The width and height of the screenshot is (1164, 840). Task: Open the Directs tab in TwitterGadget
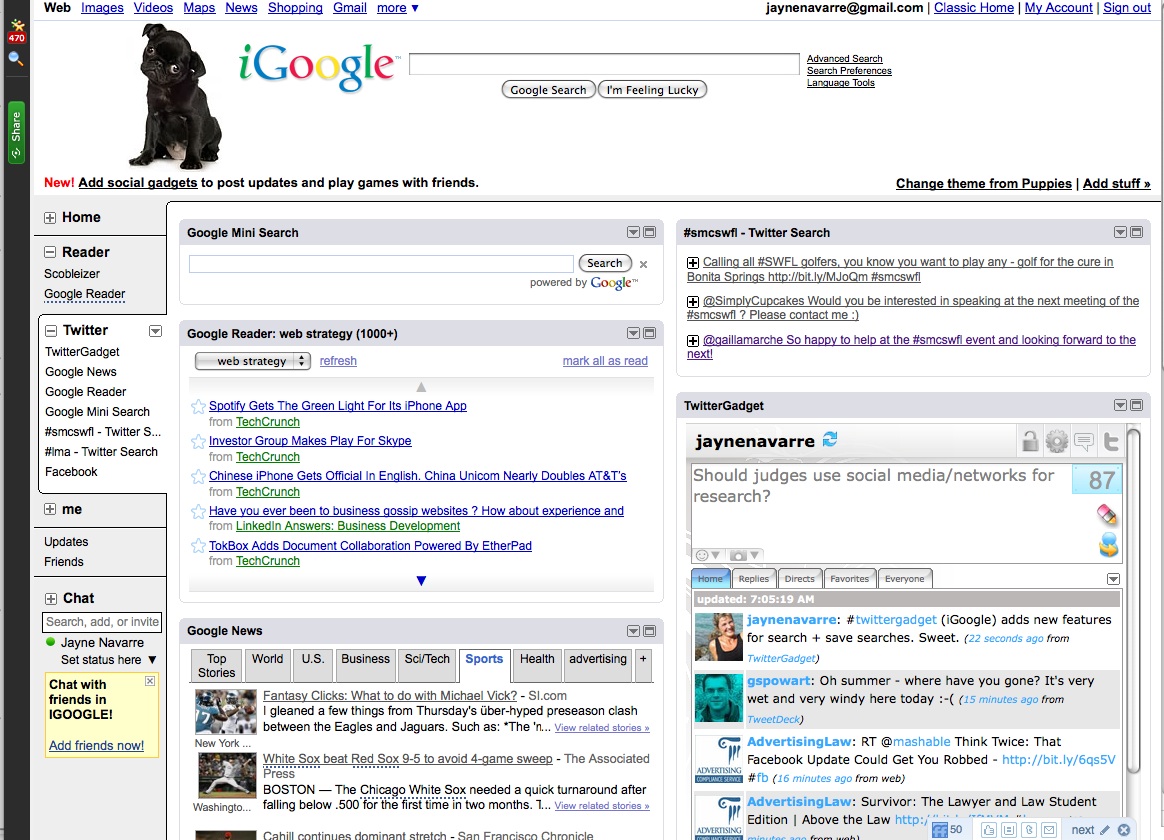pos(800,579)
